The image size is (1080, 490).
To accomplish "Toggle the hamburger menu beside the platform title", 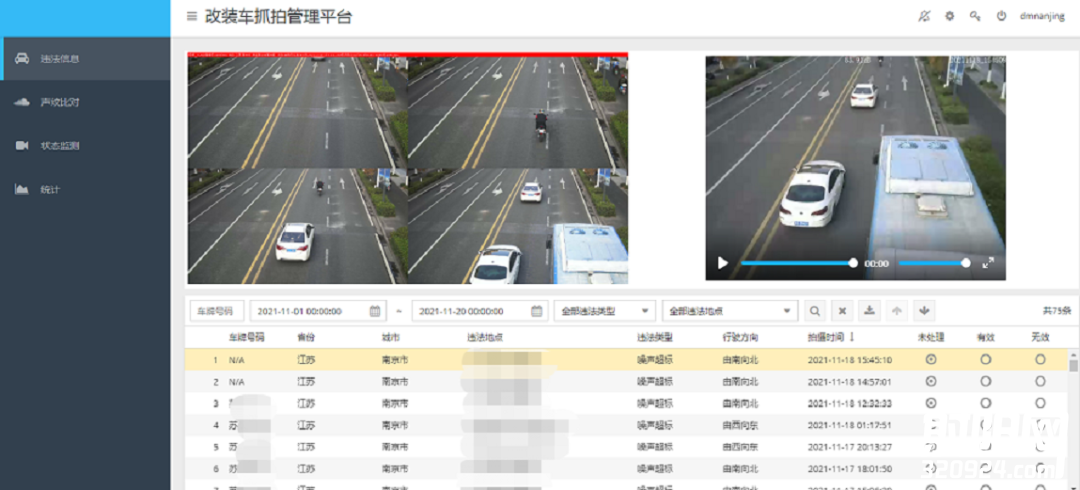I will point(192,16).
